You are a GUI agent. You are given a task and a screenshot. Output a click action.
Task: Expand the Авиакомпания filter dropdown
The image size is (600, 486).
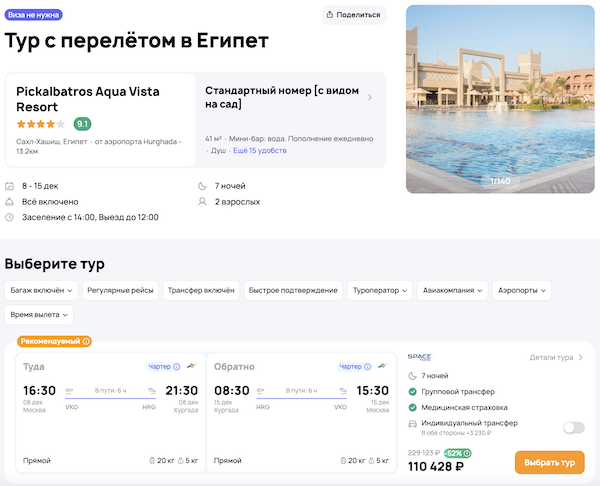click(x=453, y=290)
